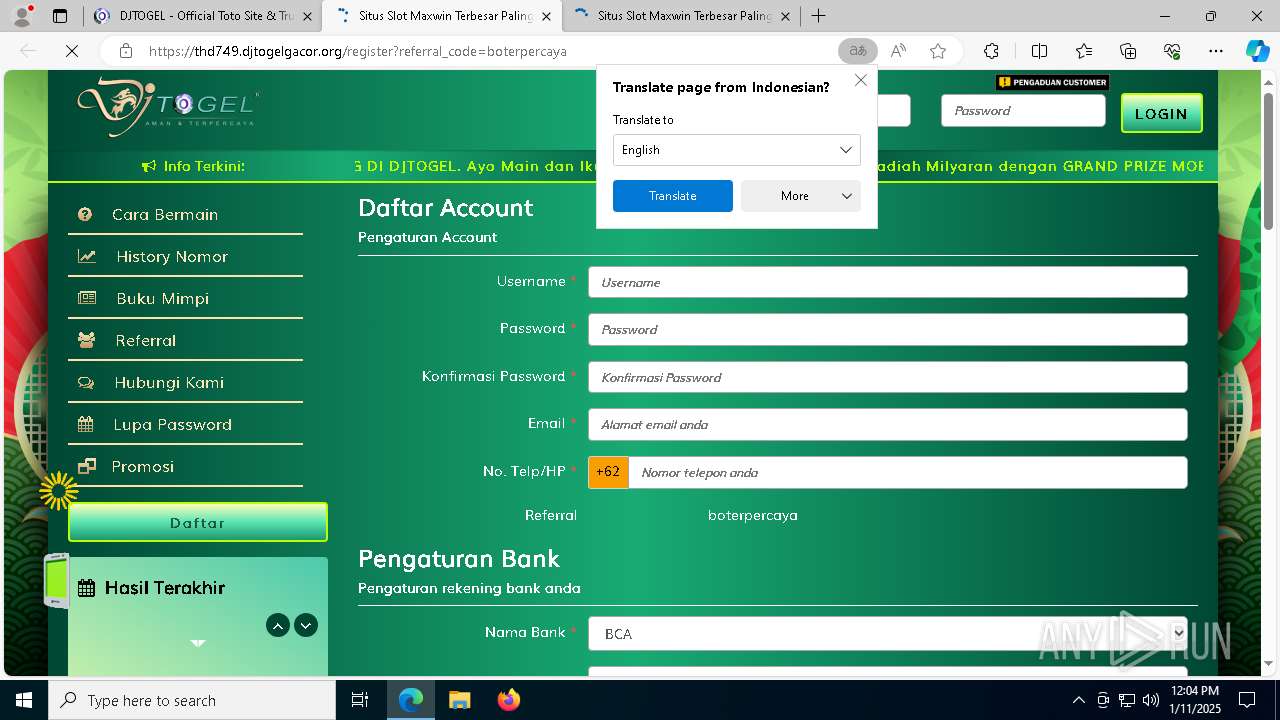Click the Promosi icon
The width and height of the screenshot is (1280, 720).
(x=86, y=466)
